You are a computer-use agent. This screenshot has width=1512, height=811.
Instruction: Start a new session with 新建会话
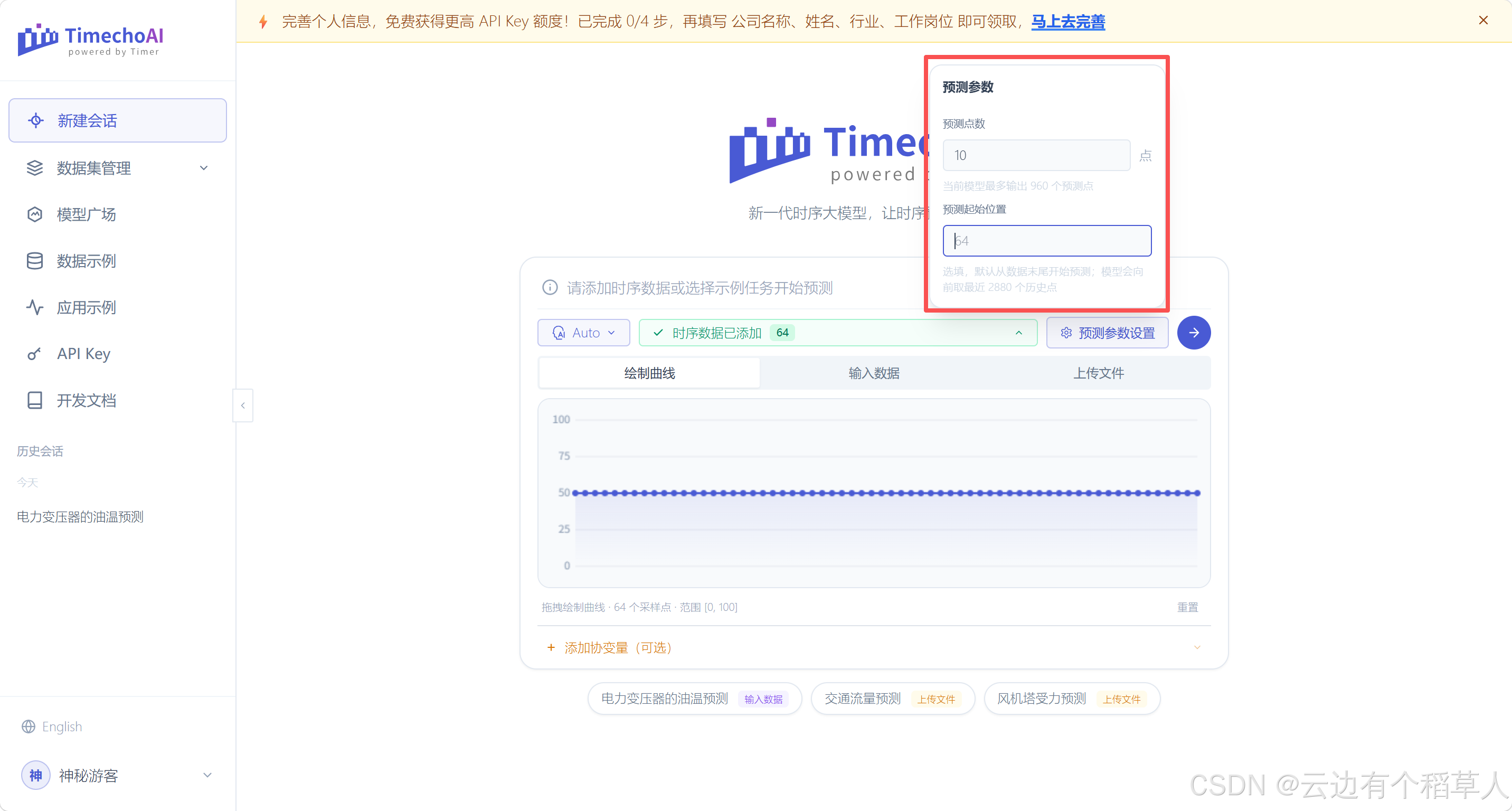click(x=117, y=120)
